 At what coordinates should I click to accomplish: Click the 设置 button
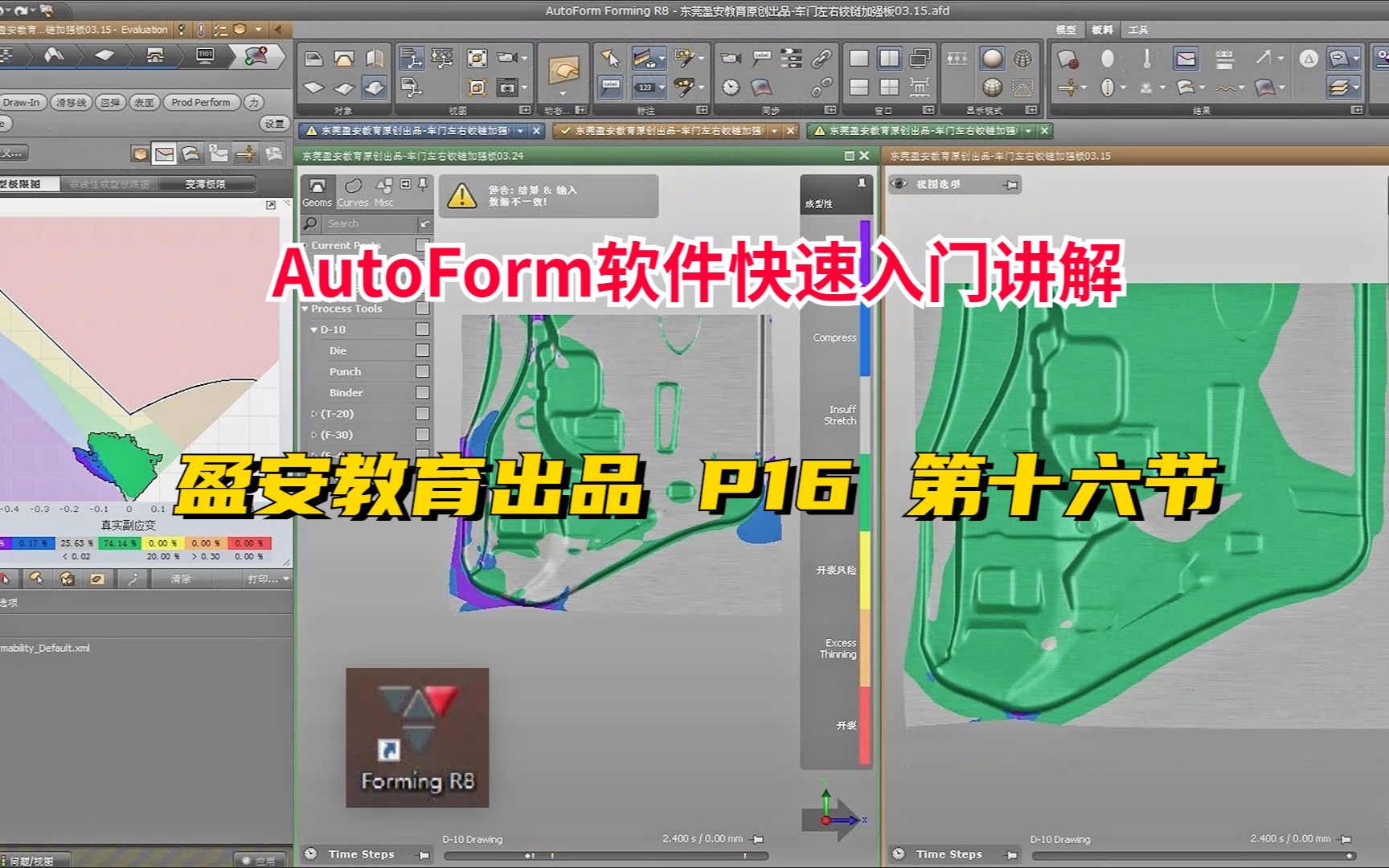pos(275,123)
